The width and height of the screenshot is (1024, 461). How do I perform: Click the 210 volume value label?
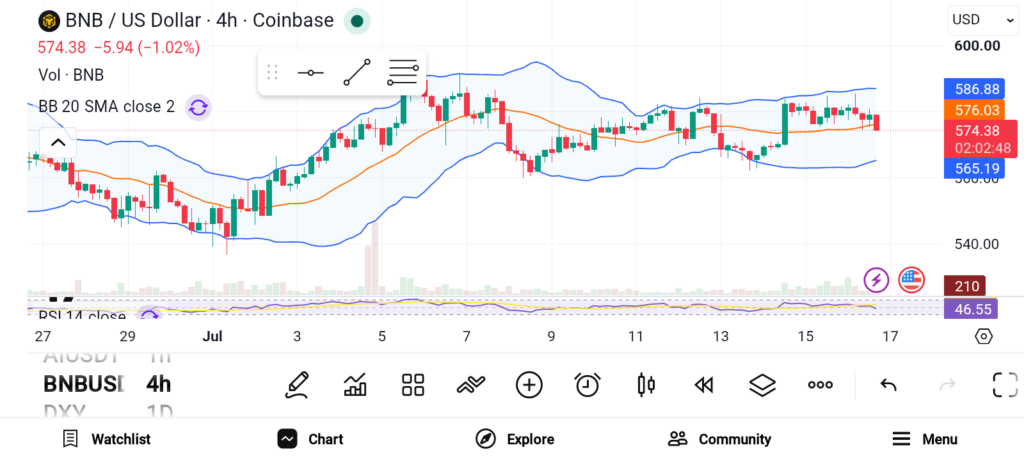(x=964, y=286)
